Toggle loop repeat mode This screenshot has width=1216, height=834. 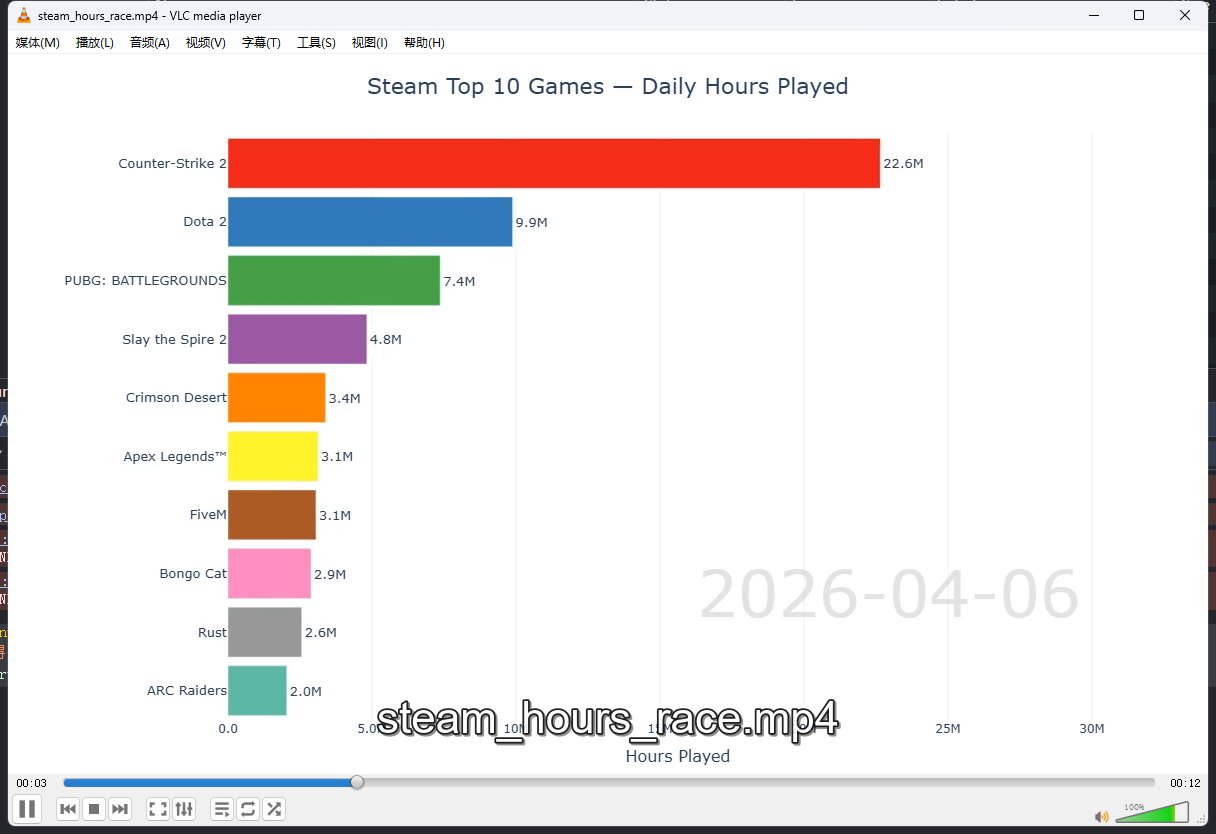[248, 809]
